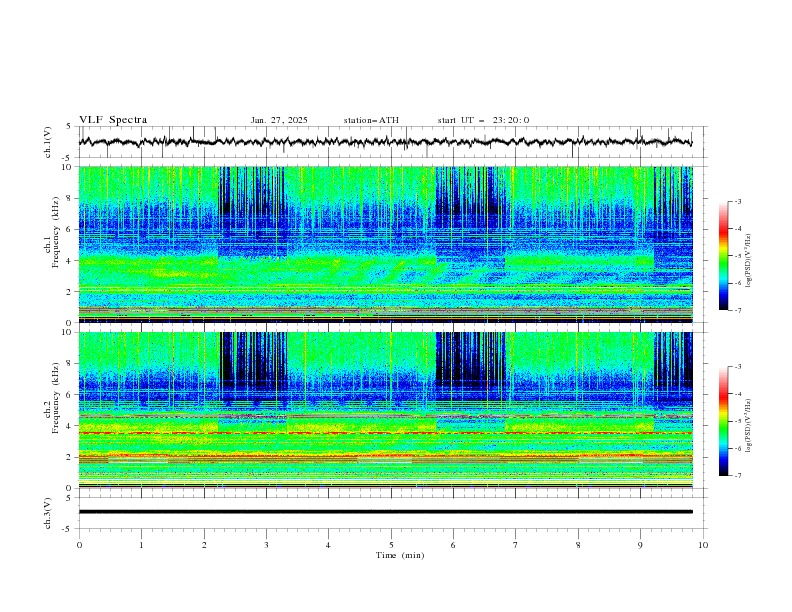Click the "VLF Spectra" plot title

click(x=113, y=120)
